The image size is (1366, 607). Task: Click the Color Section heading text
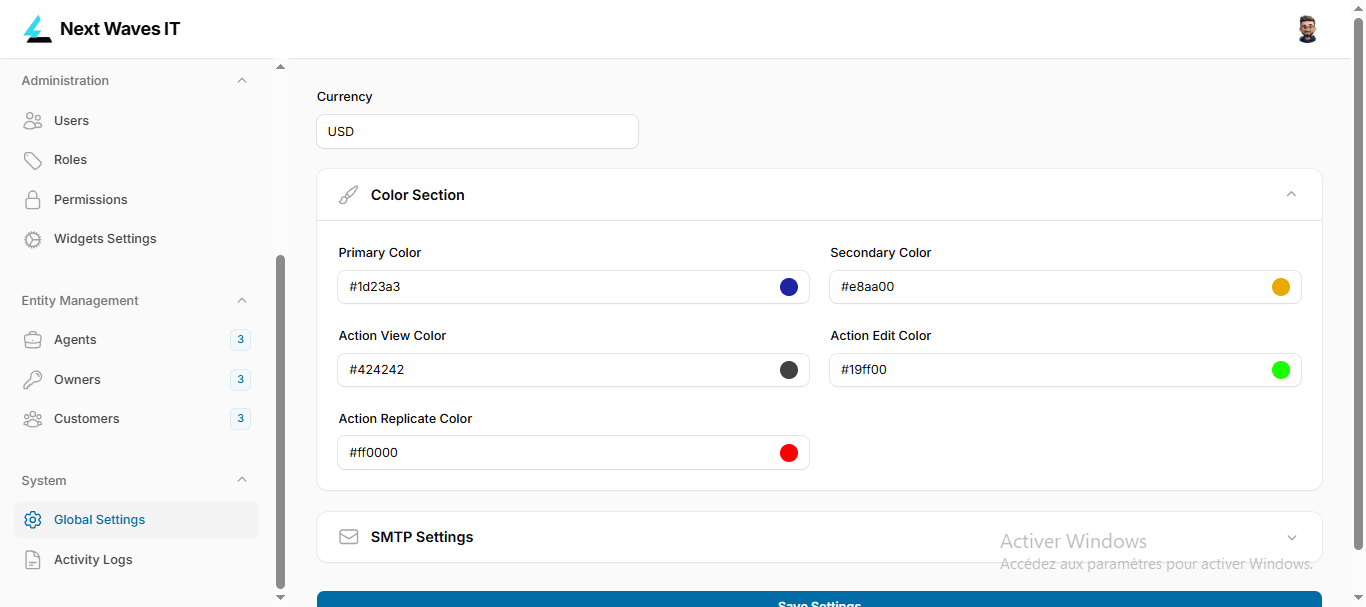tap(418, 195)
